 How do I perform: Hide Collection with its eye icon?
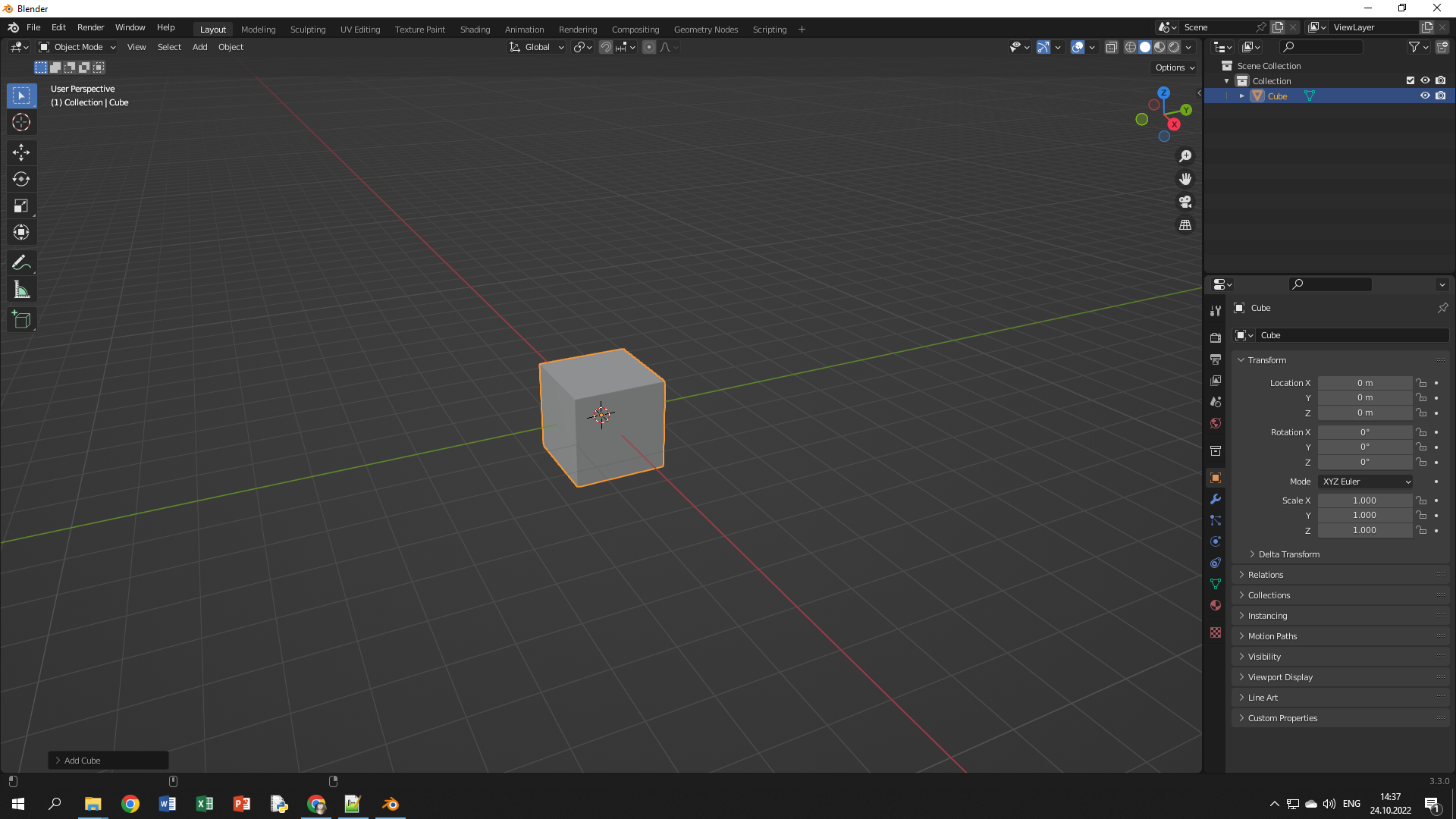(1425, 80)
